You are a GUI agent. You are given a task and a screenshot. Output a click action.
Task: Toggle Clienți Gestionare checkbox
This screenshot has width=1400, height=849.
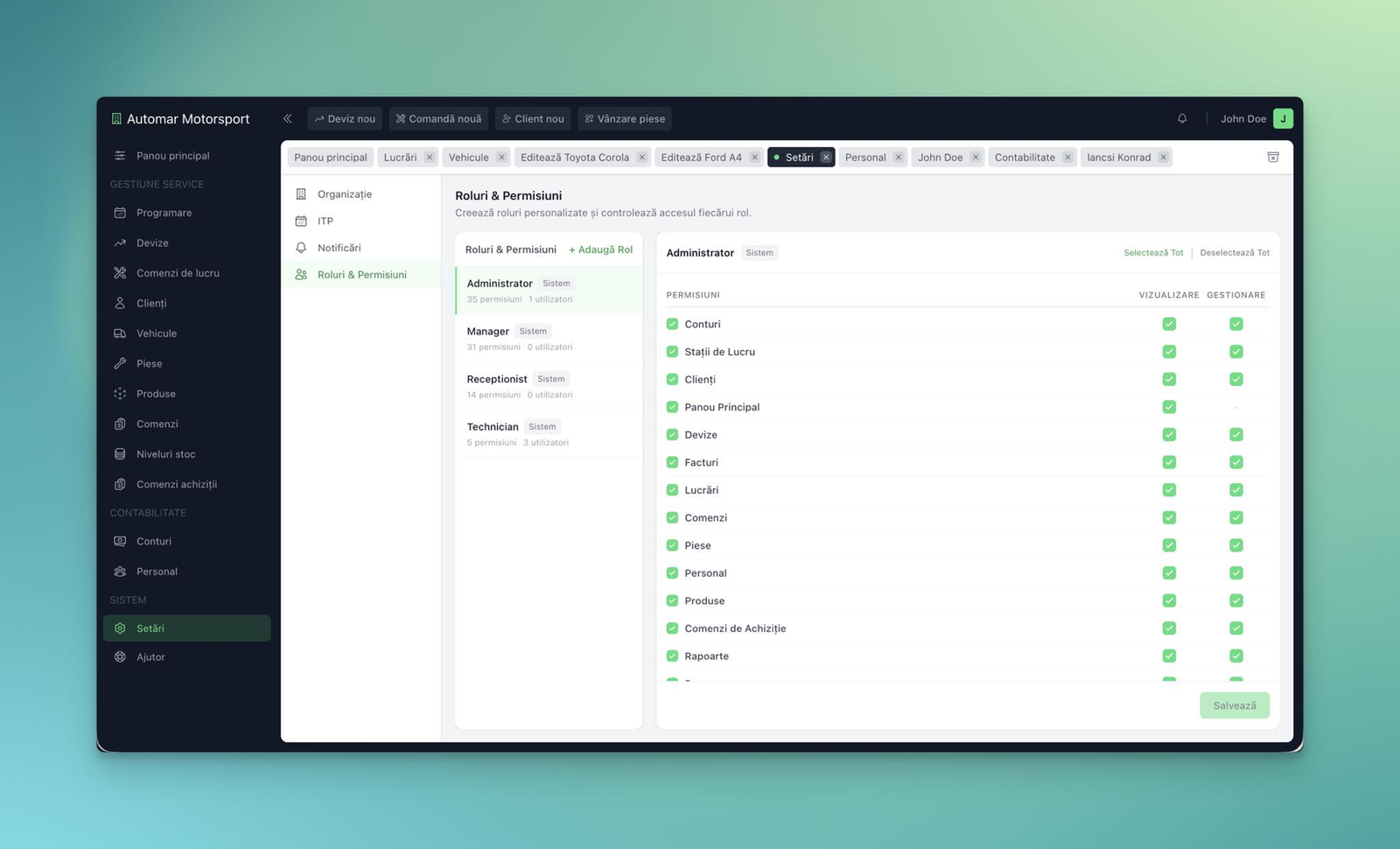pyautogui.click(x=1236, y=379)
